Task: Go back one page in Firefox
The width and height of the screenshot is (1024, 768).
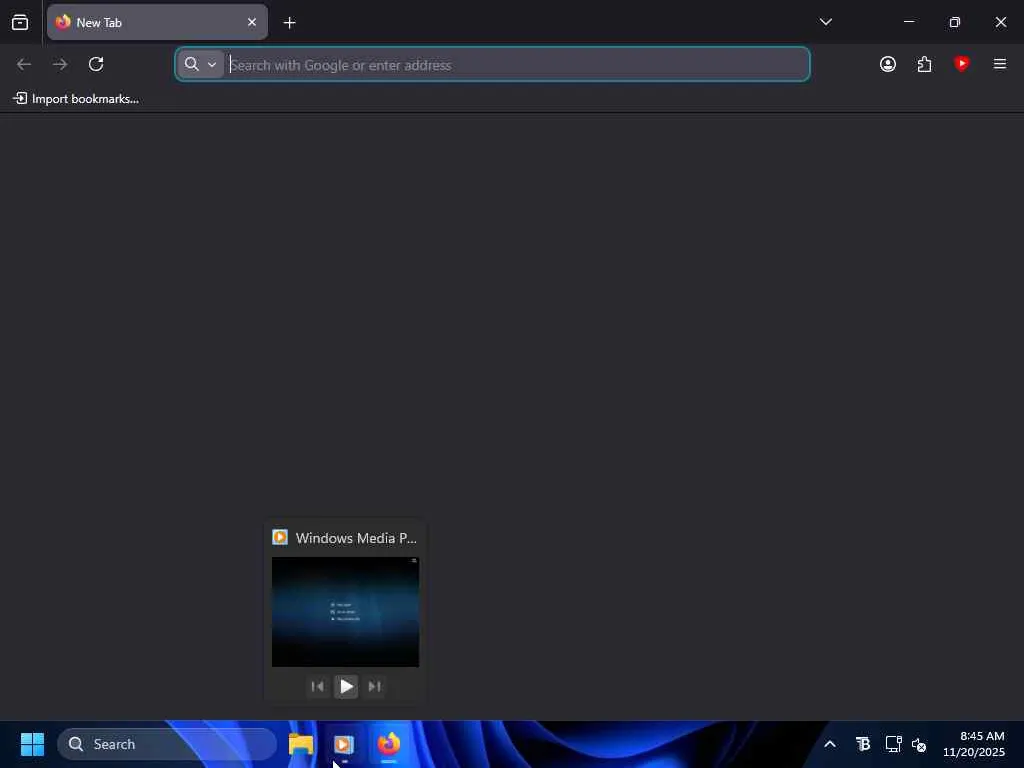Action: [x=24, y=64]
